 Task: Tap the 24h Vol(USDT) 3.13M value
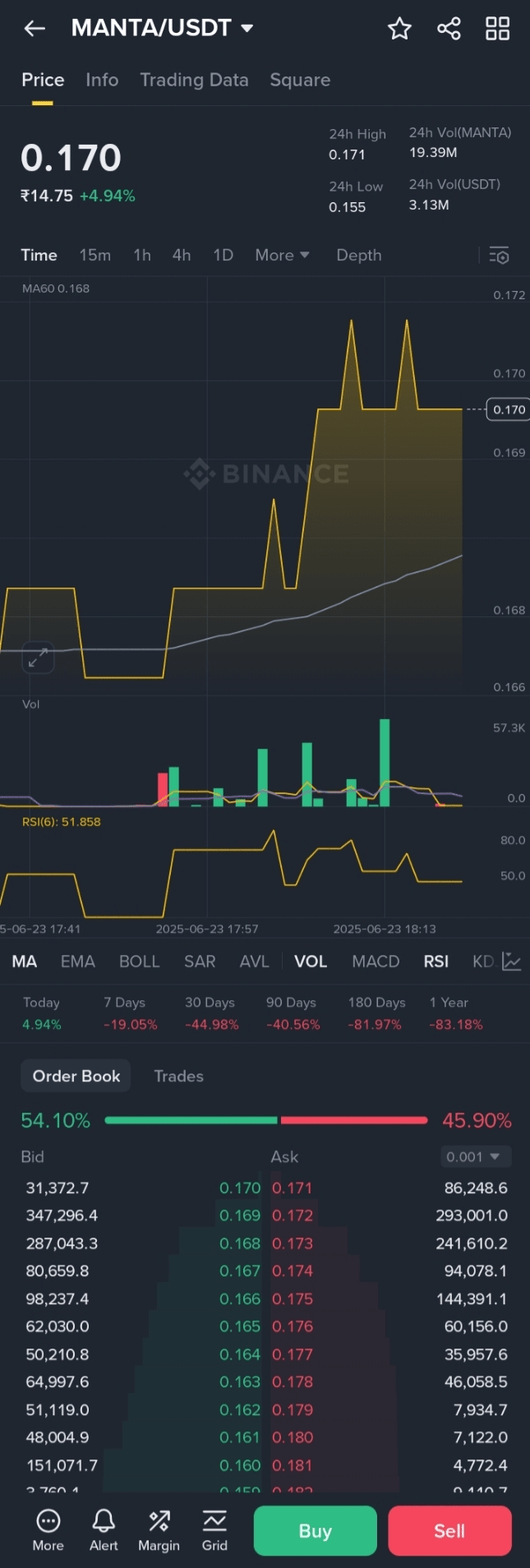tap(429, 205)
